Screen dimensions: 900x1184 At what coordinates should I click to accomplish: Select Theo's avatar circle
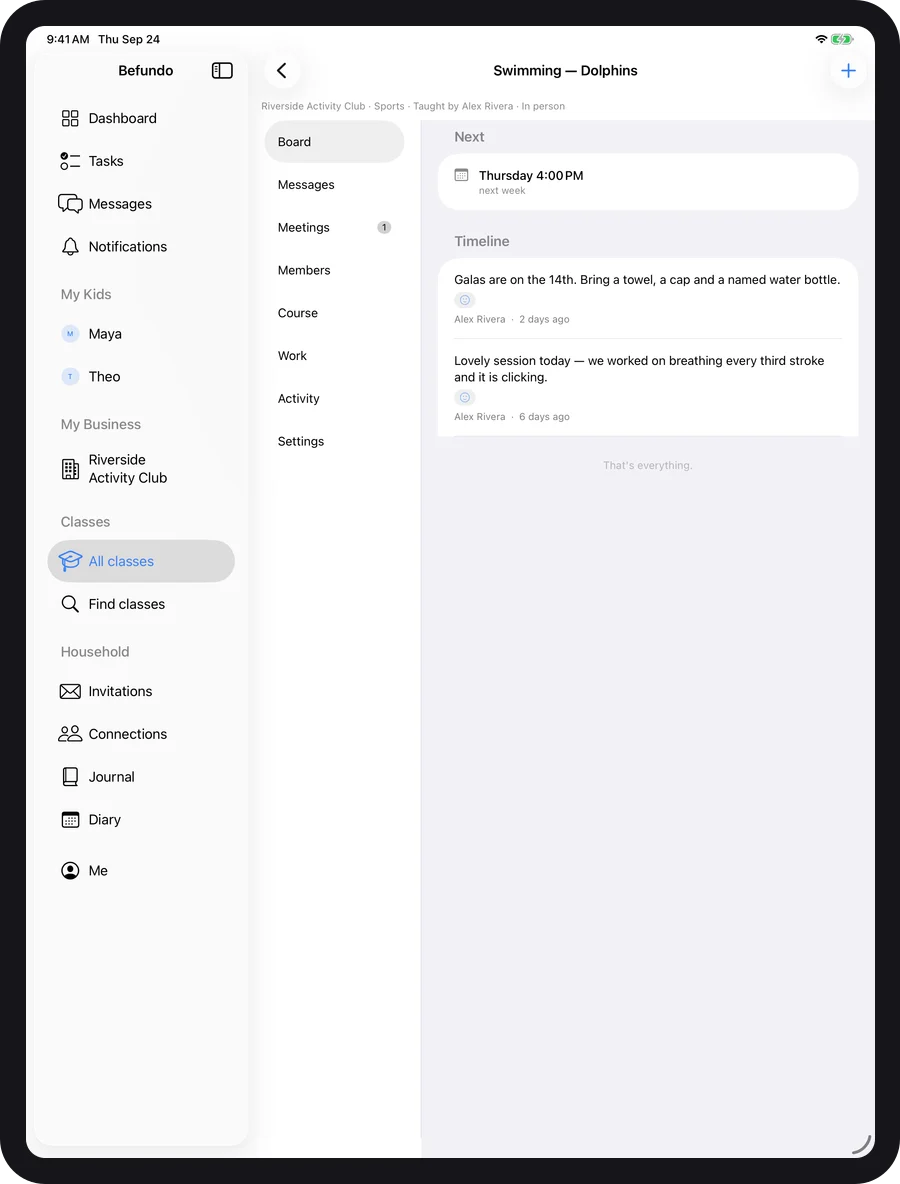click(70, 376)
